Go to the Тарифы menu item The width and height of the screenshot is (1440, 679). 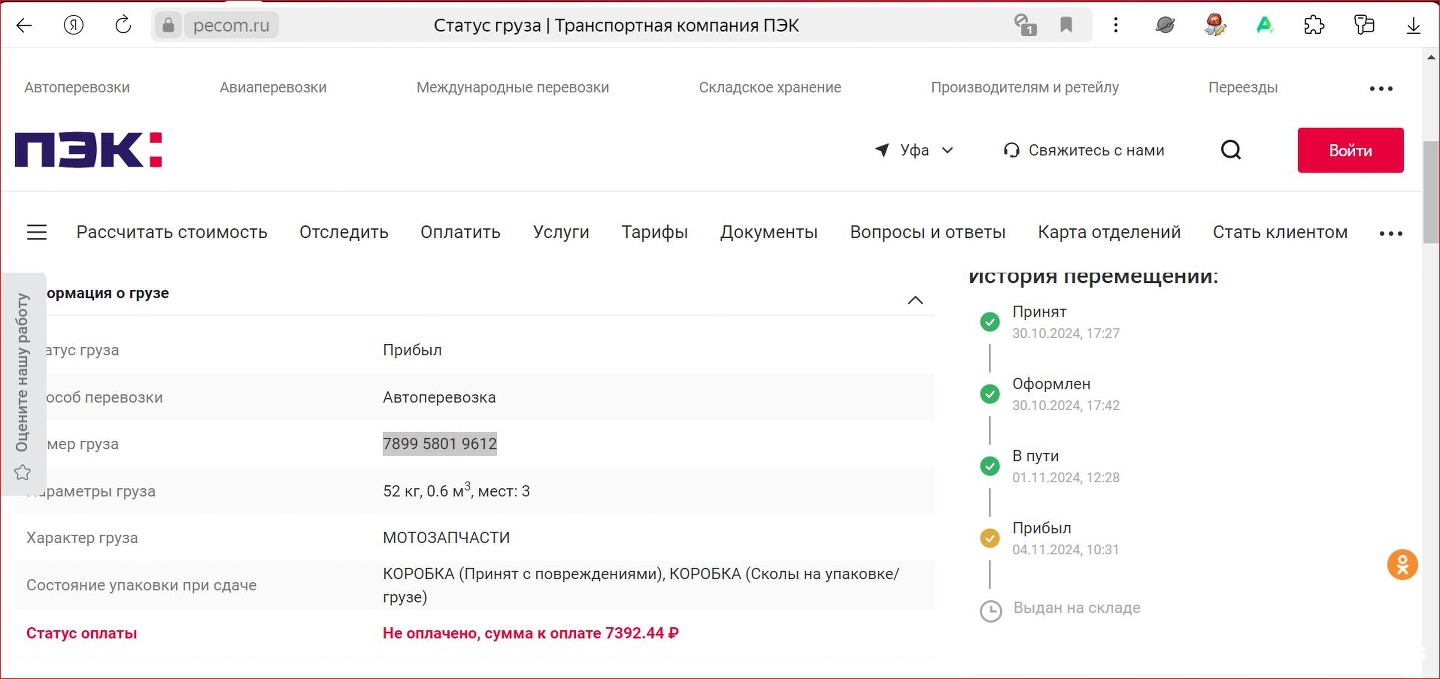pos(654,232)
